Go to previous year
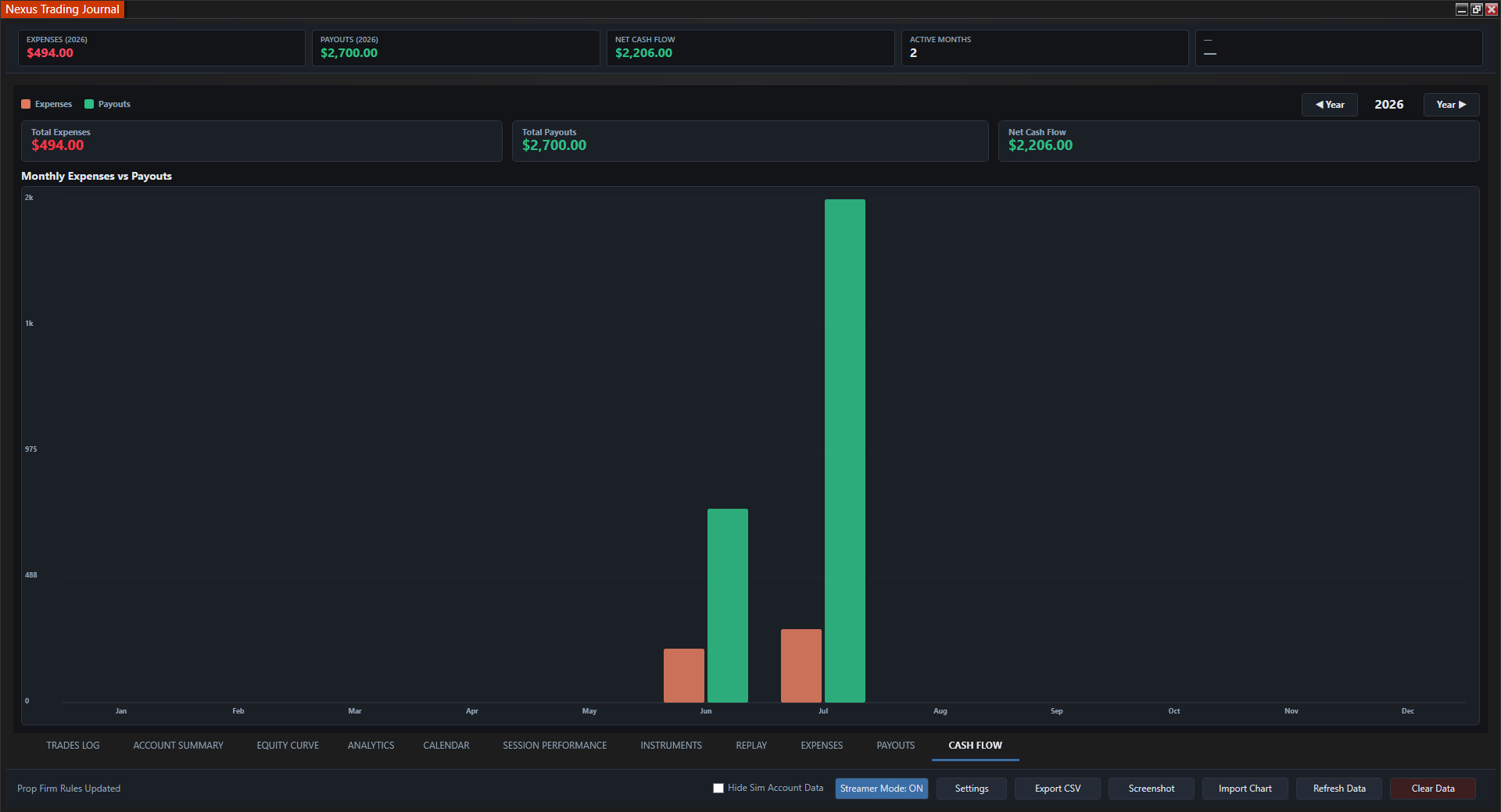Image resolution: width=1501 pixels, height=812 pixels. tap(1329, 105)
